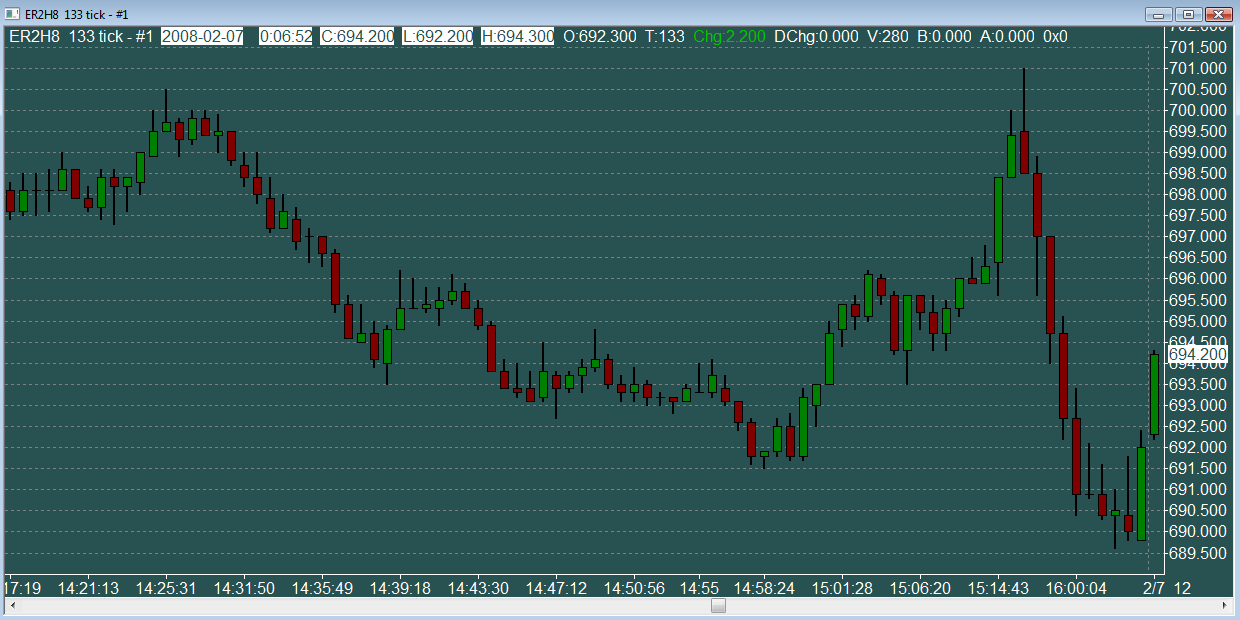The width and height of the screenshot is (1240, 620).
Task: Click the 2/7 date marker on time axis
Action: [x=1154, y=587]
